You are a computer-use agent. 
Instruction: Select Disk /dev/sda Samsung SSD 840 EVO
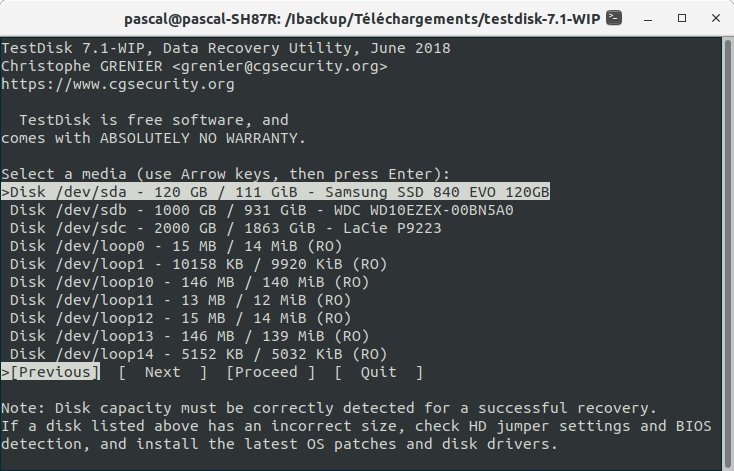(275, 192)
